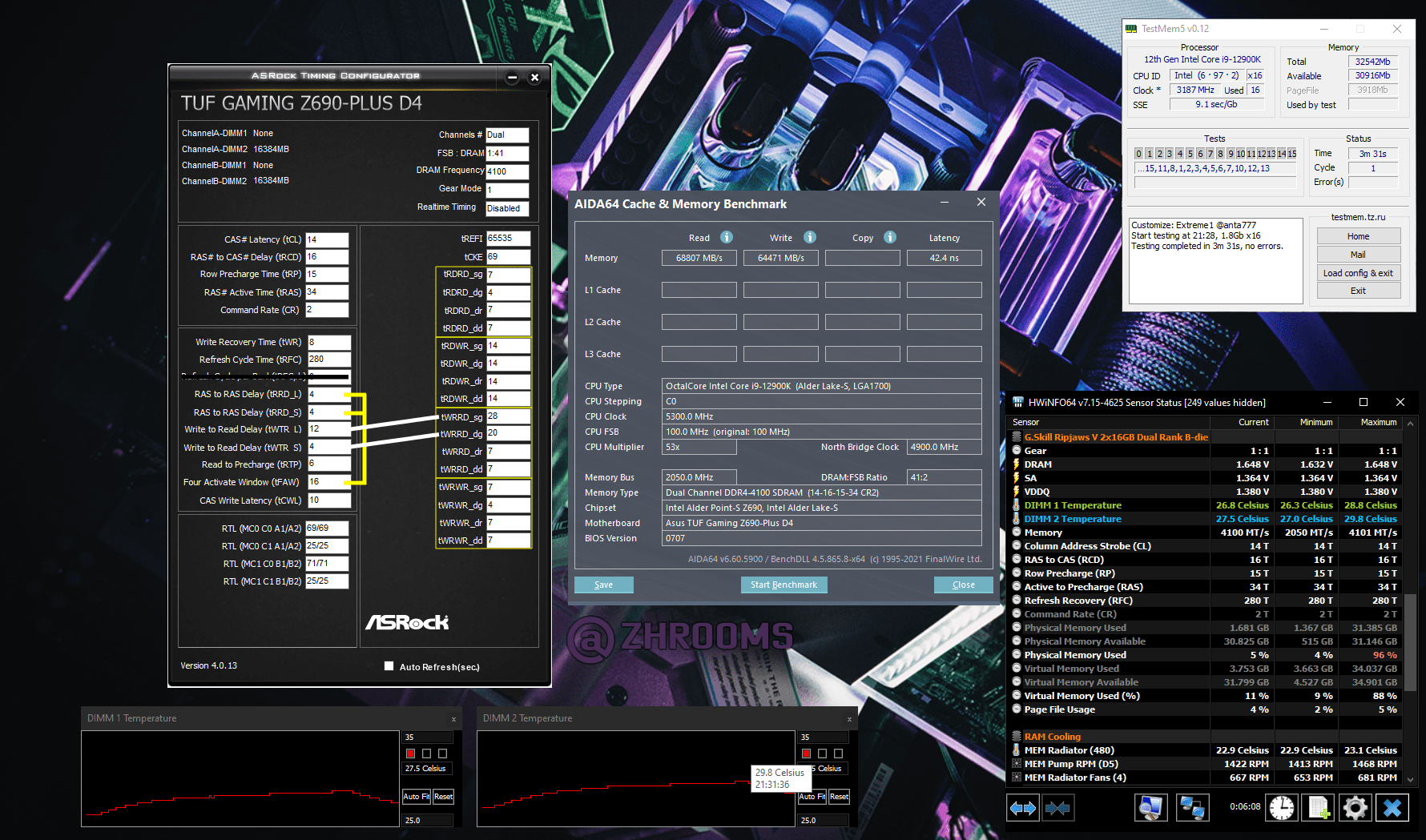Click the HWiNFO title bar app icon
Viewport: 1426px width, 840px height.
click(1017, 402)
